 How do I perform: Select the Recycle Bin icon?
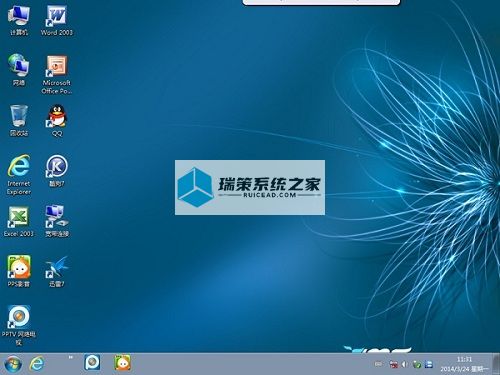tap(19, 121)
